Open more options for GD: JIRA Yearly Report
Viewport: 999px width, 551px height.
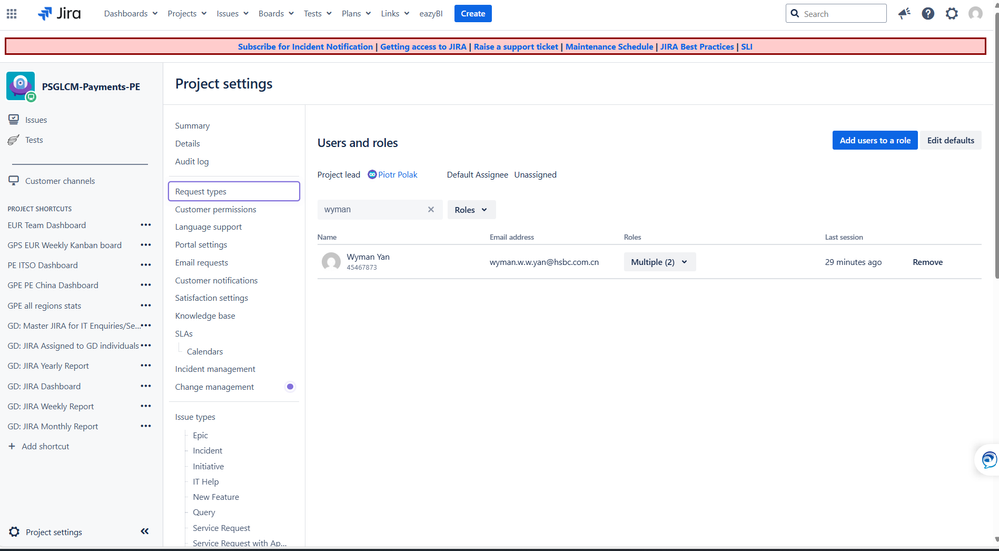pyautogui.click(x=146, y=366)
